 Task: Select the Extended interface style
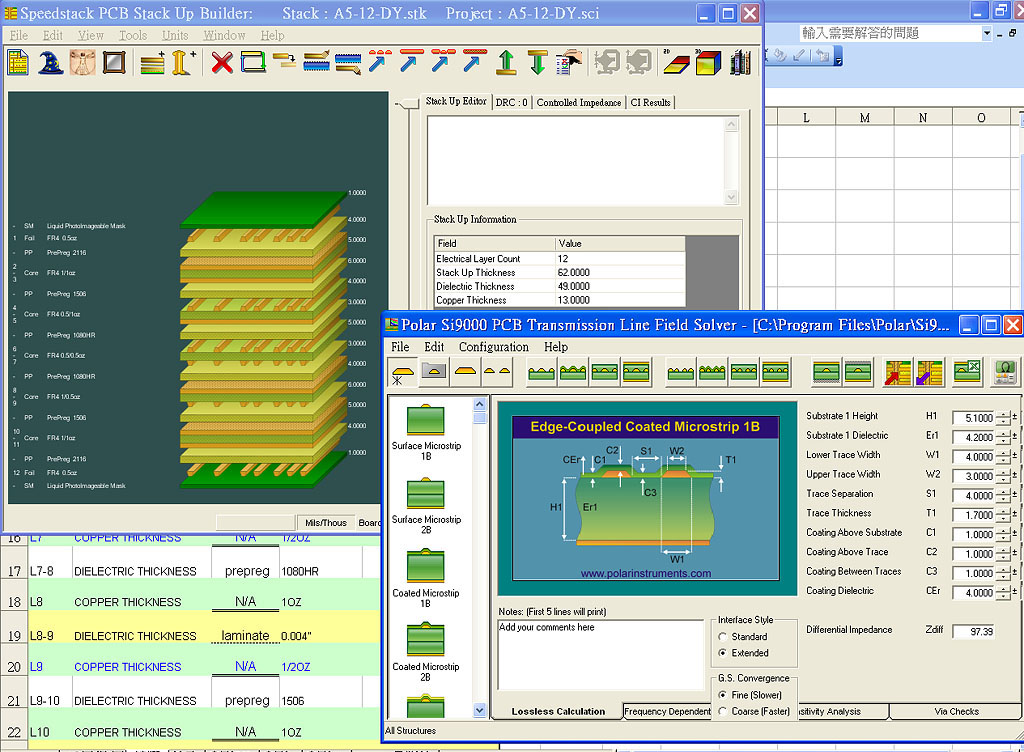(x=723, y=653)
